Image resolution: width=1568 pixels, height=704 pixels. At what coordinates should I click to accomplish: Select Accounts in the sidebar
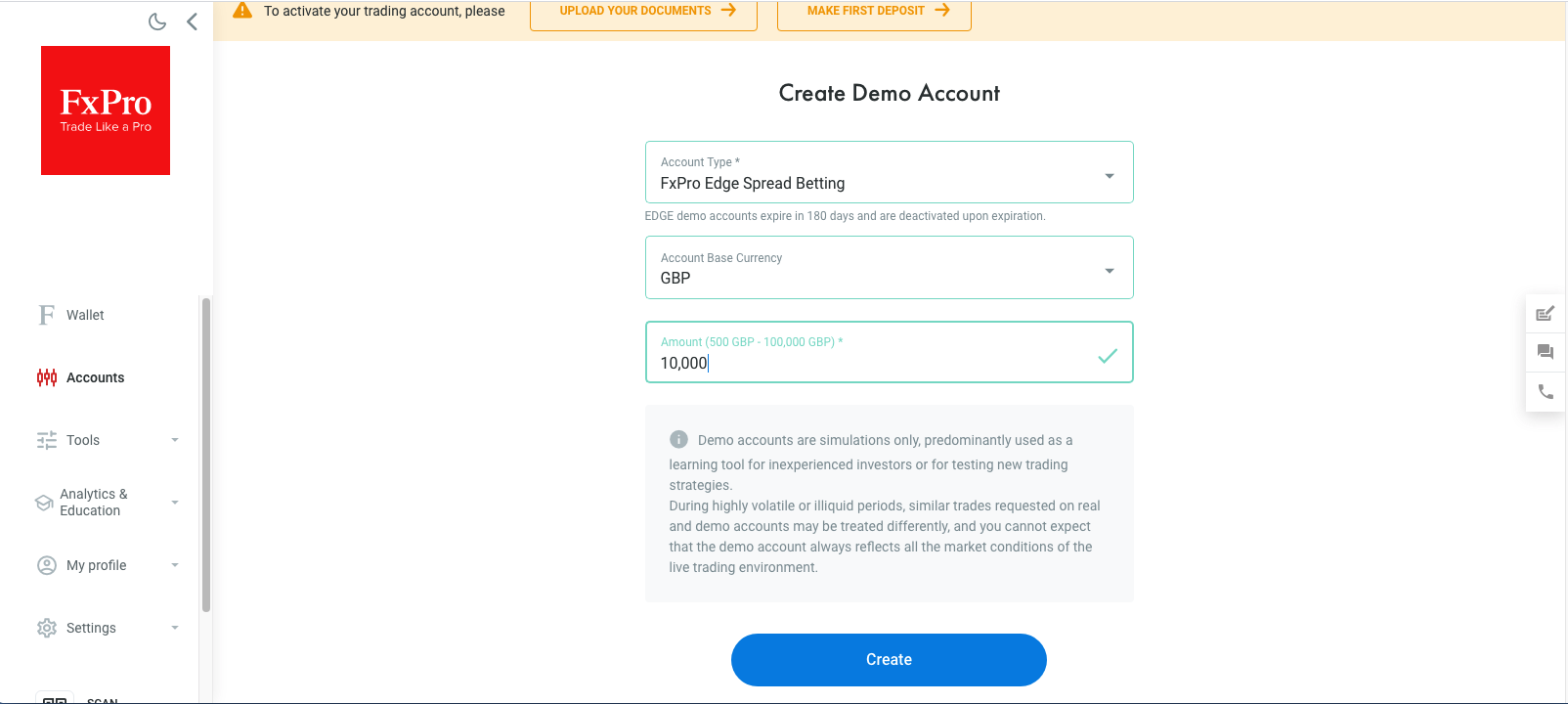tap(95, 377)
